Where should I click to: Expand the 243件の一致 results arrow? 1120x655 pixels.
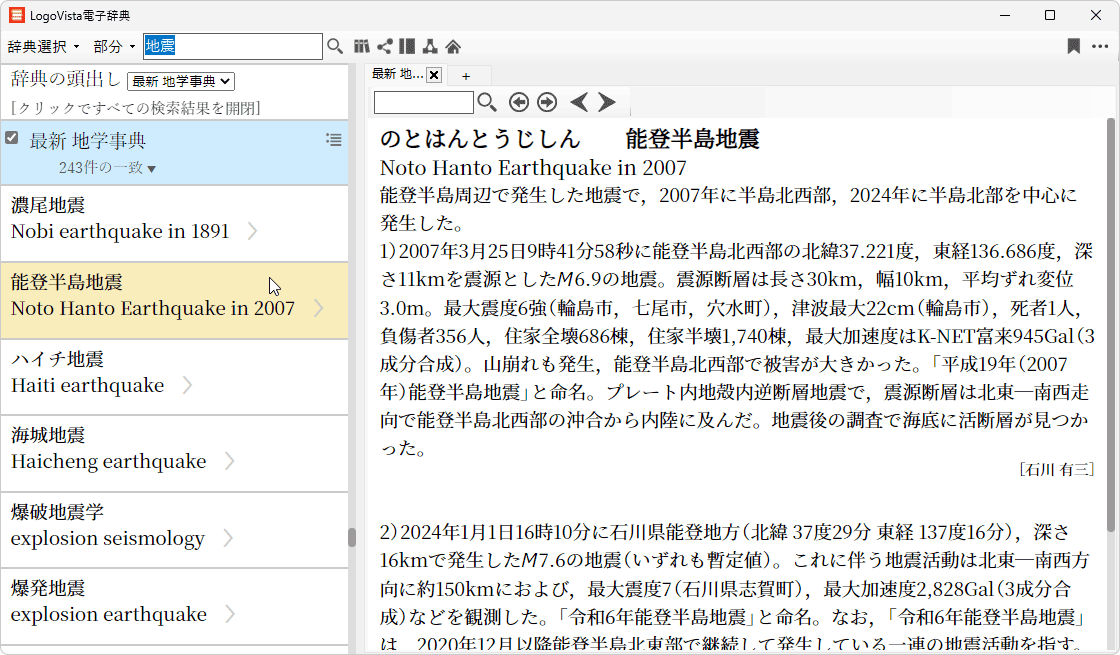(x=152, y=169)
